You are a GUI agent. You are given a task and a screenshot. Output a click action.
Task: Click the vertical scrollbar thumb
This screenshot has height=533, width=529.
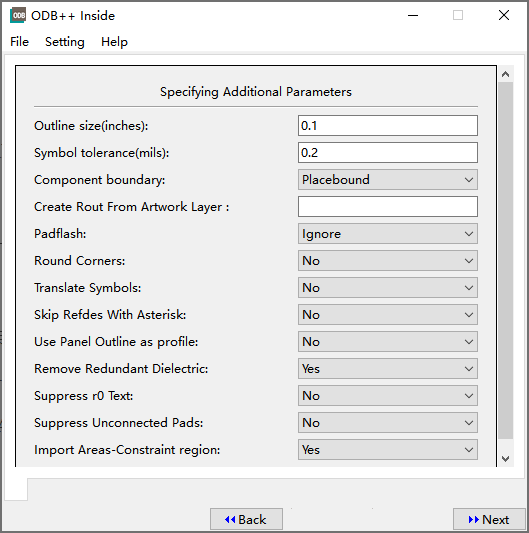point(506,260)
